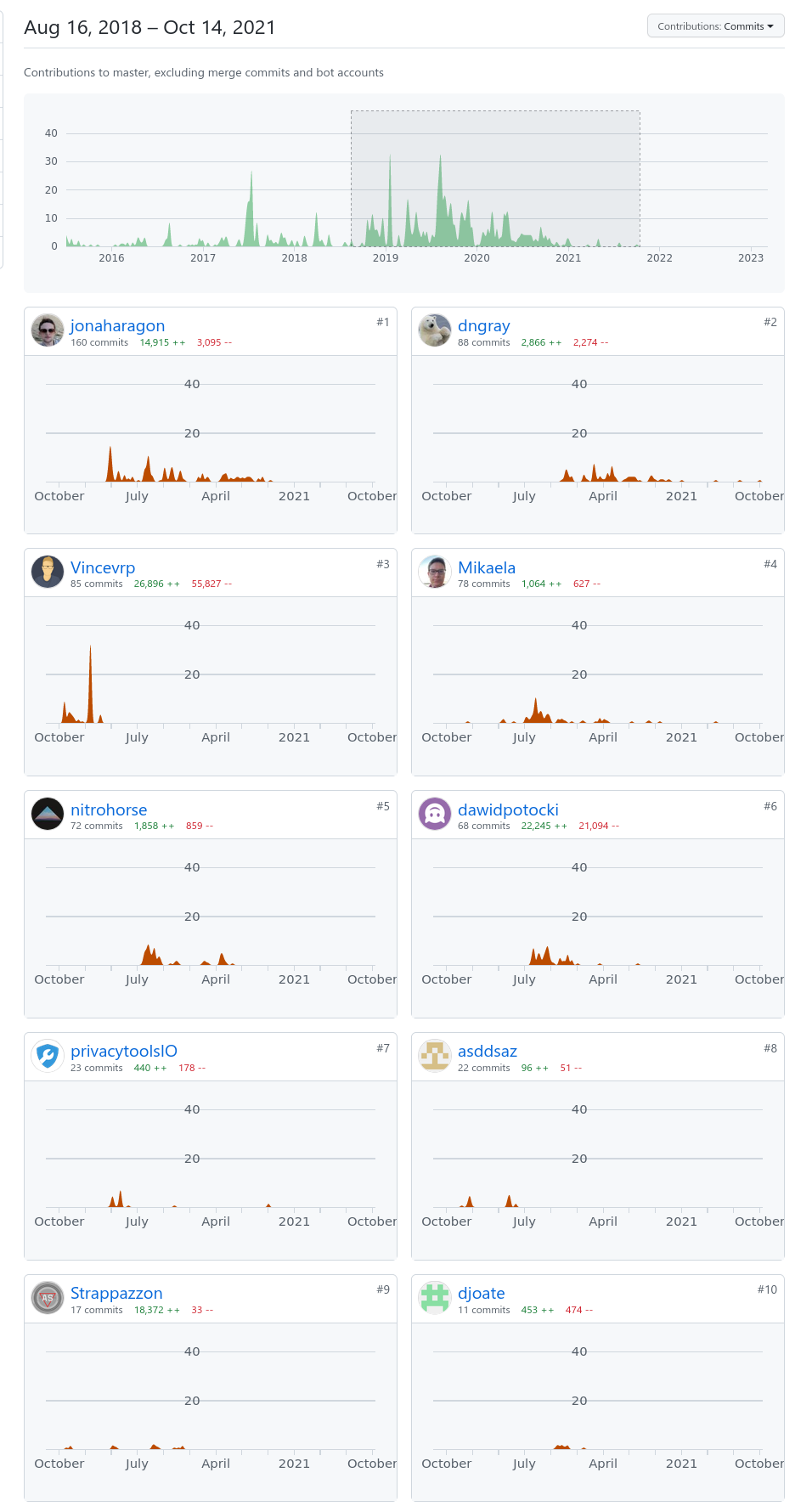
Task: Visit the jonaharagon profile link
Action: (x=117, y=326)
